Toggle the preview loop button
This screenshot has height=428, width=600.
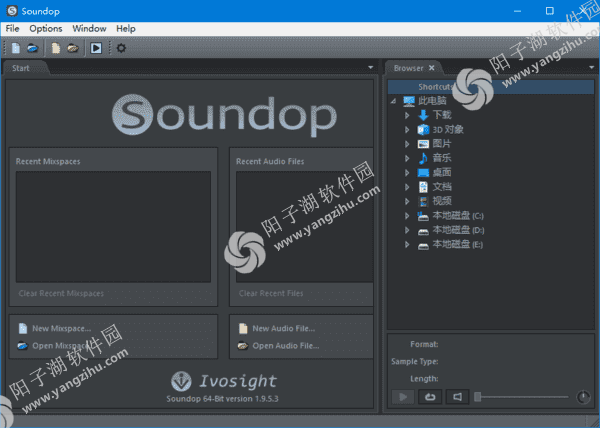tap(430, 397)
